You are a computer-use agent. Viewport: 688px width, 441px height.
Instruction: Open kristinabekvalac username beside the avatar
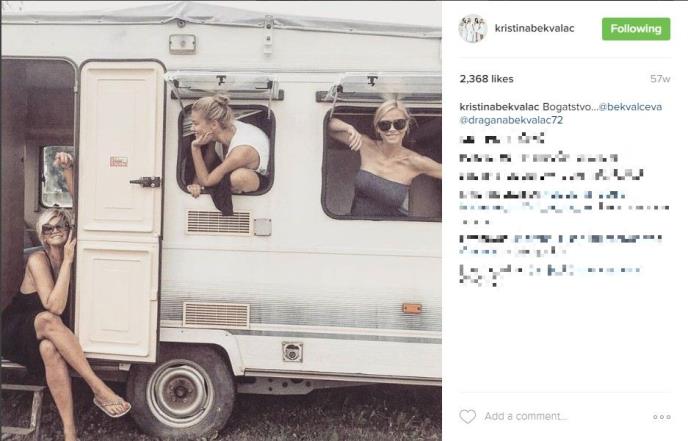534,28
